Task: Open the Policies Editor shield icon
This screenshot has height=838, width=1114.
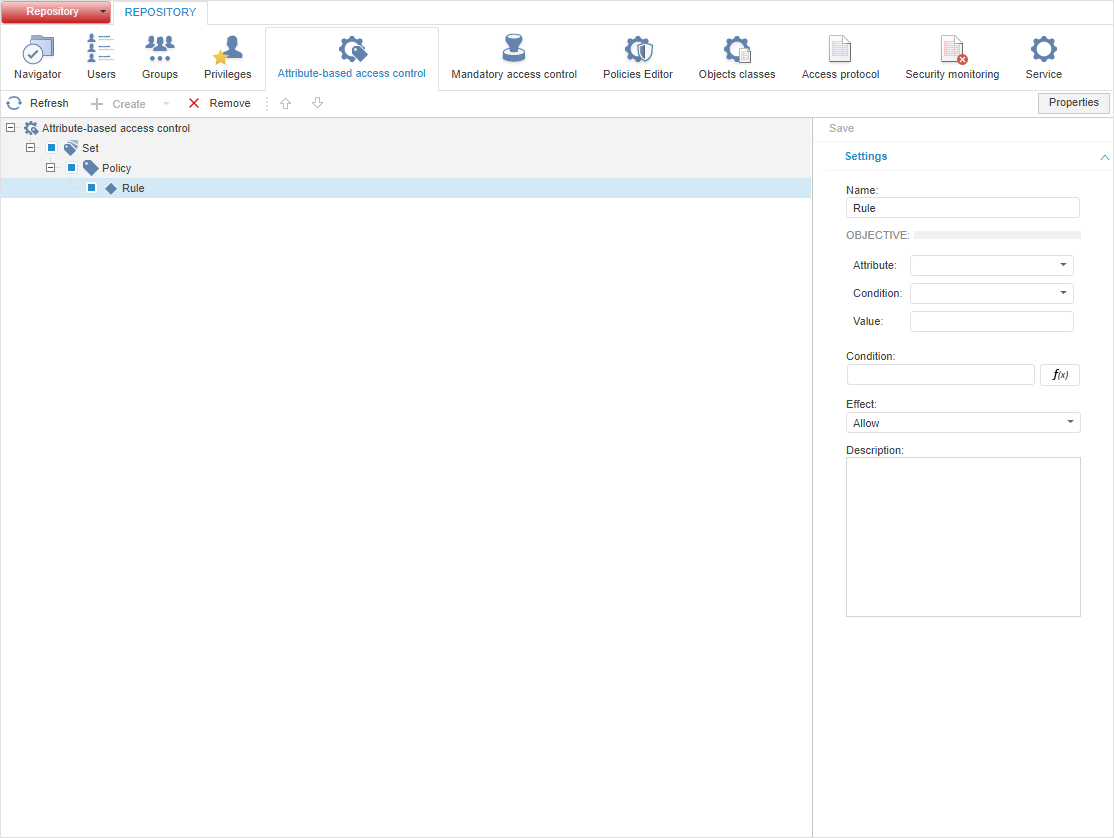Action: click(x=638, y=50)
